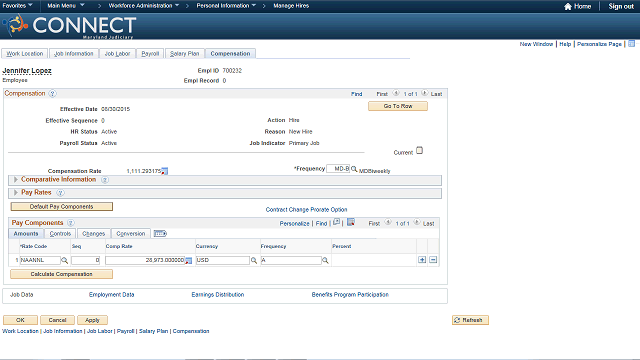Screen dimensions: 640x360
Task: Click download grid icon in Pay Components
Action: click(351, 222)
